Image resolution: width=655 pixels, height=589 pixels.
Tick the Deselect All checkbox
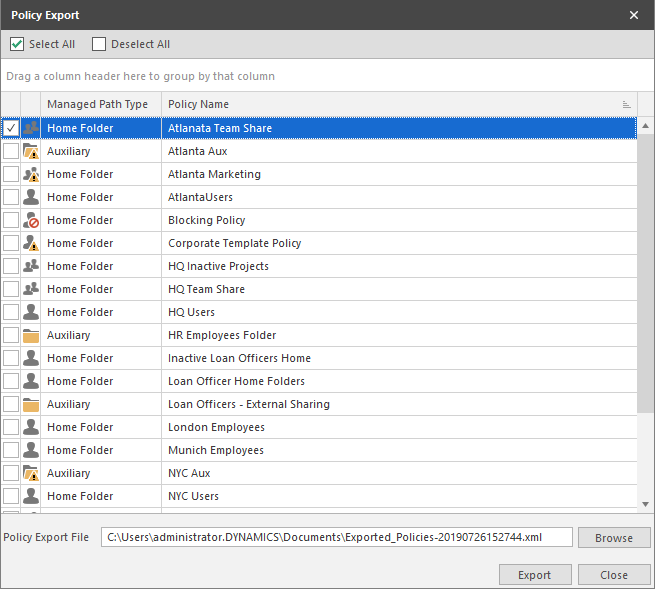(x=99, y=44)
